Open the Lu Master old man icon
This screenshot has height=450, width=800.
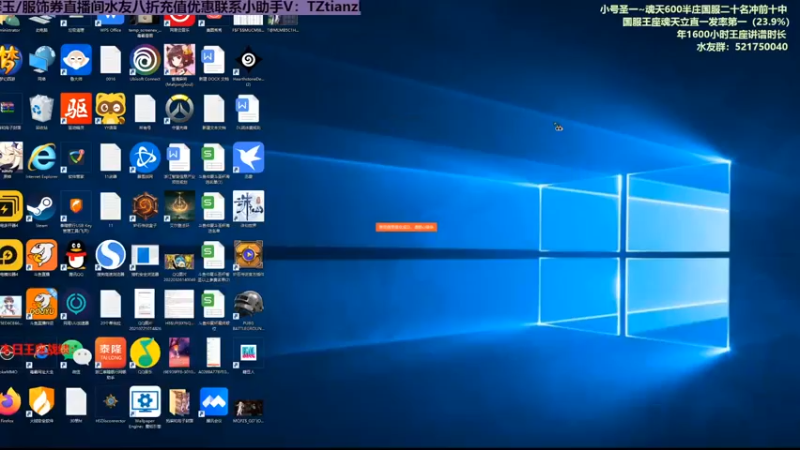(x=76, y=60)
